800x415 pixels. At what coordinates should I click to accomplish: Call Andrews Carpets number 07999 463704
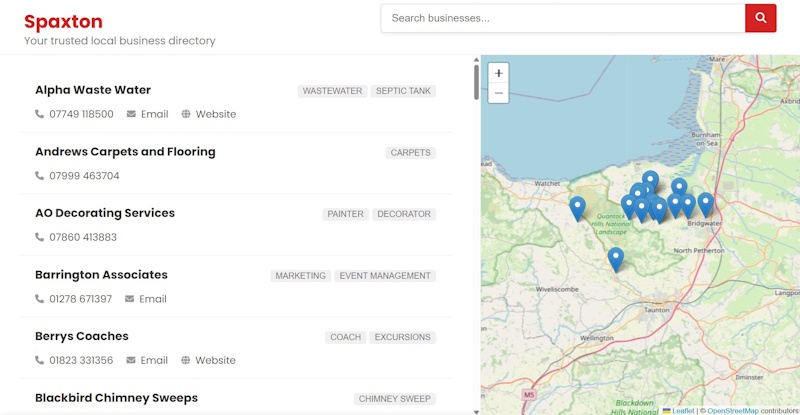click(84, 176)
